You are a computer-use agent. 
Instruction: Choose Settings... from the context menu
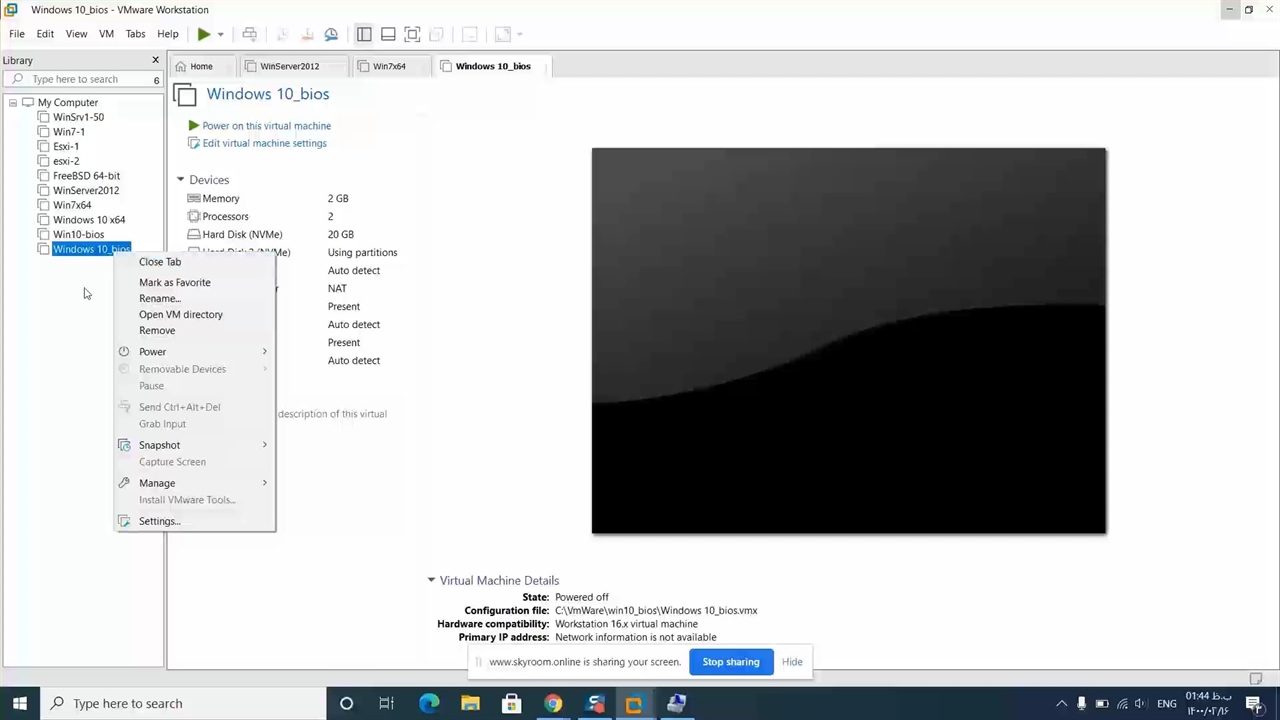pos(159,521)
